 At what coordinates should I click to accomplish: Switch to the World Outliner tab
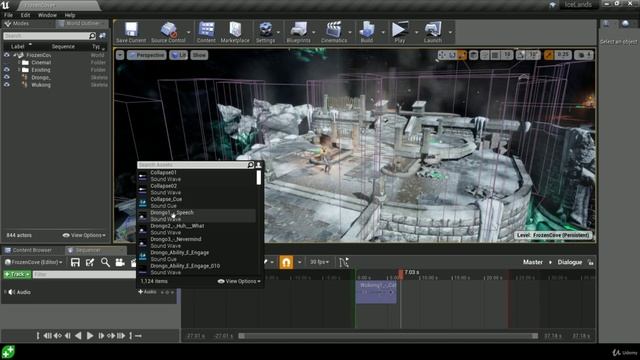coord(82,24)
